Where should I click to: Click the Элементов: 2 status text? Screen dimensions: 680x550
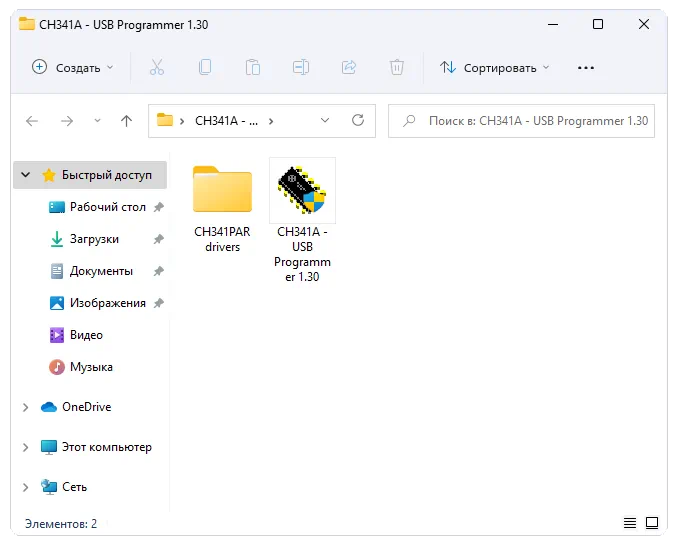pyautogui.click(x=61, y=524)
